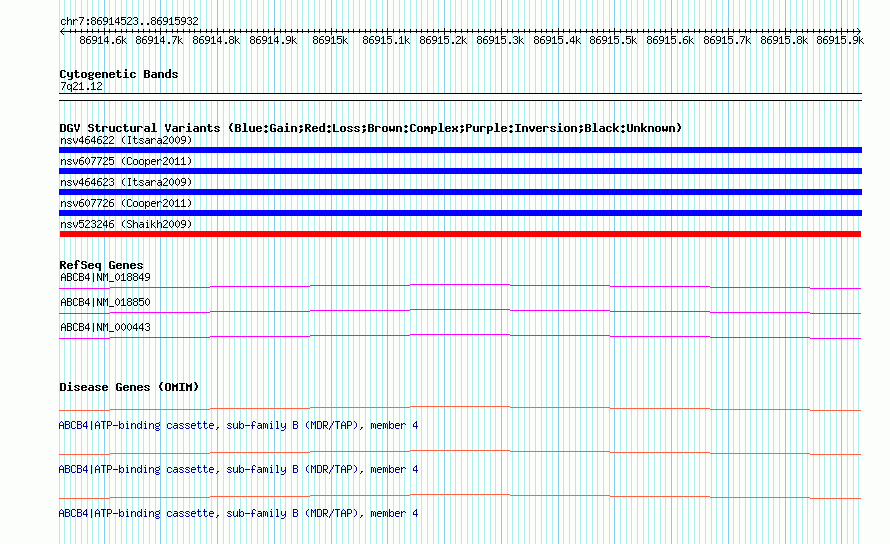Click the 86915.3k ruler tick label
890x544 pixels.
500,40
